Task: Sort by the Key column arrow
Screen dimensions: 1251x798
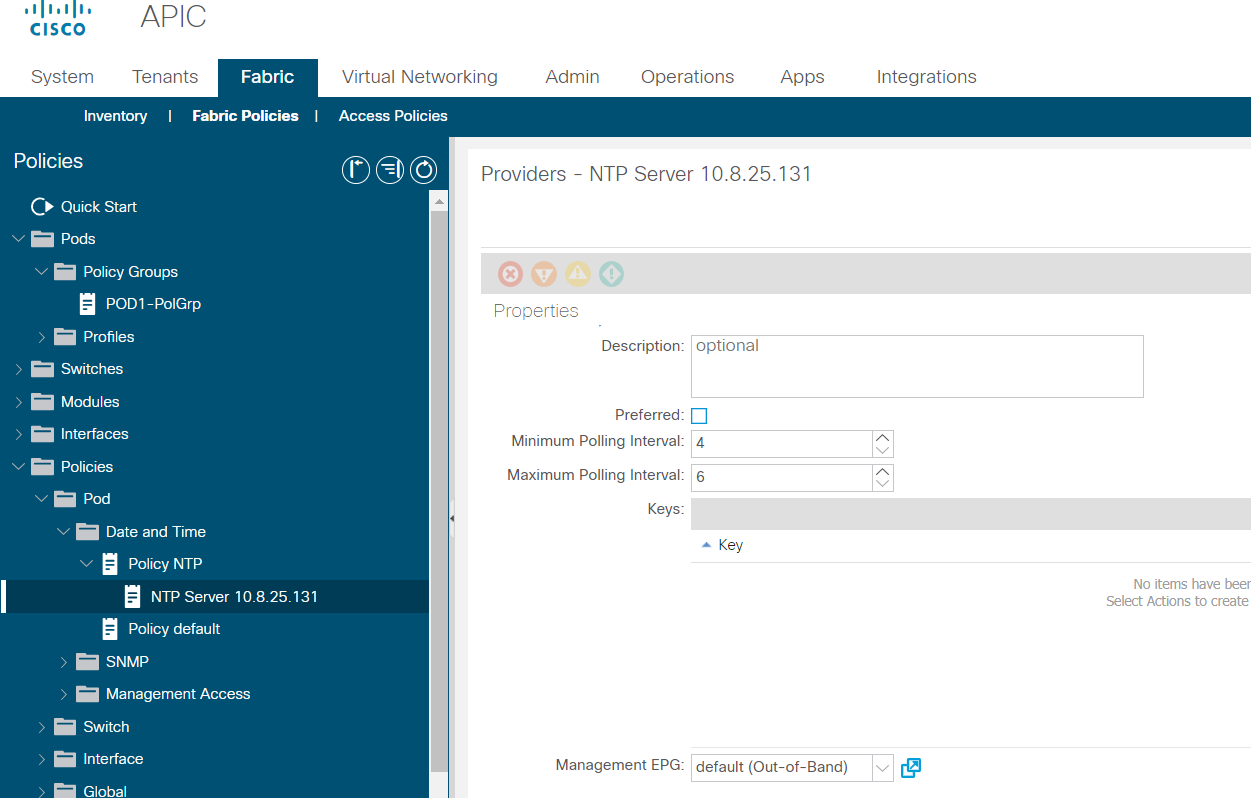Action: tap(706, 545)
